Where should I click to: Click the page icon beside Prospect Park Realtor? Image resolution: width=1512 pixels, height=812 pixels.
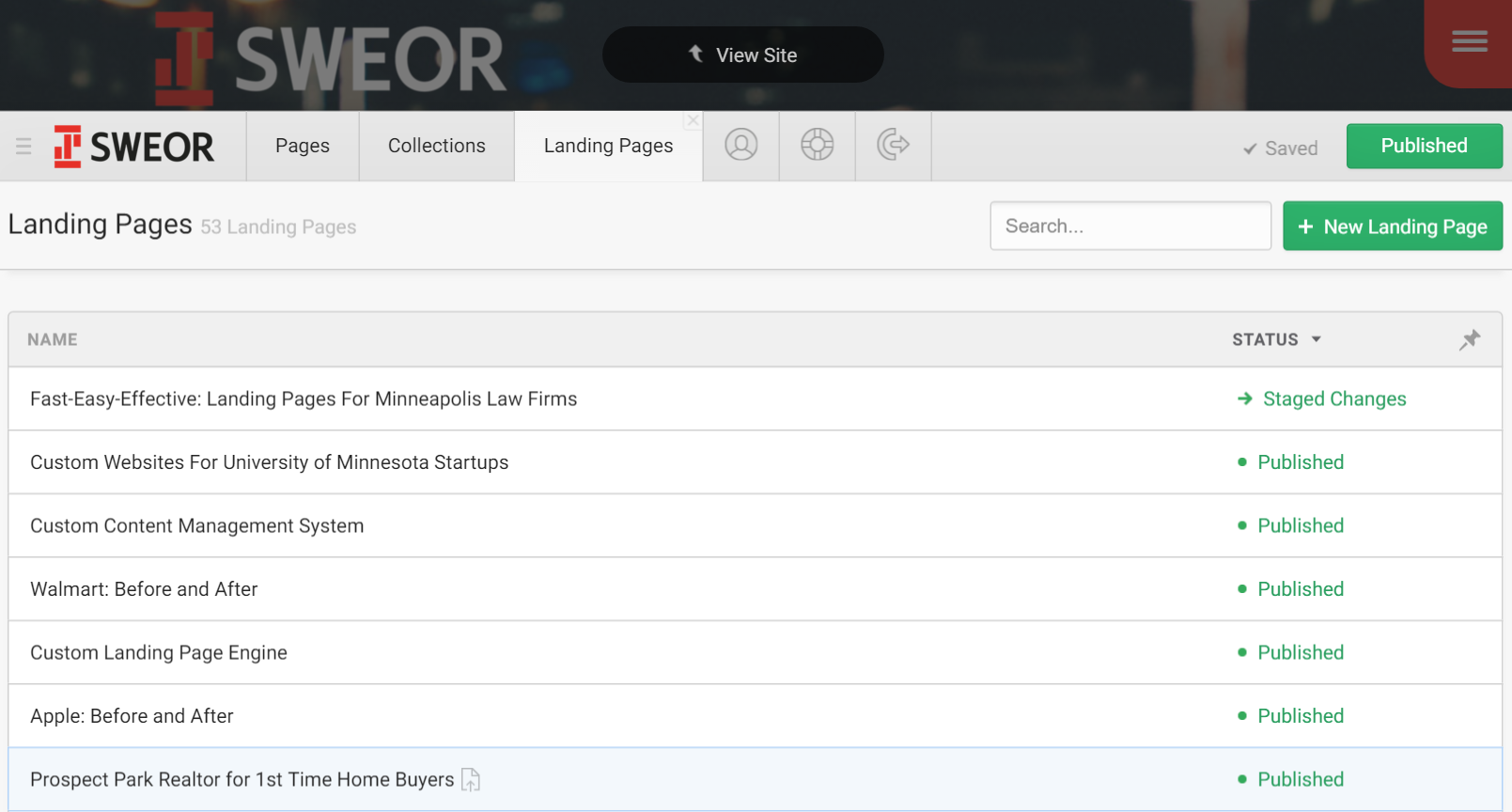pos(471,779)
